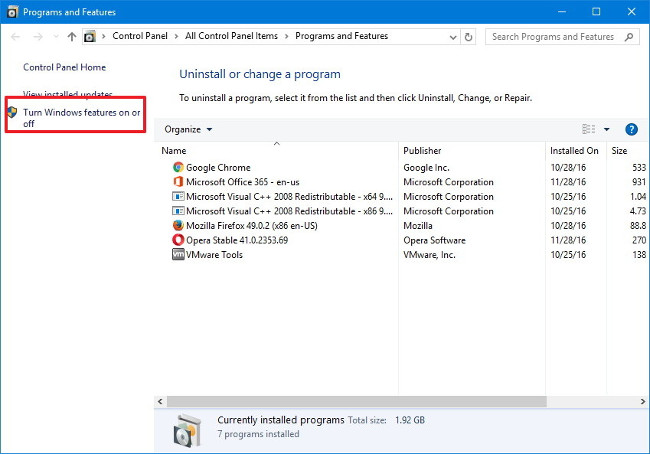
Task: Minimize the Programs and Features window
Action: 562,12
